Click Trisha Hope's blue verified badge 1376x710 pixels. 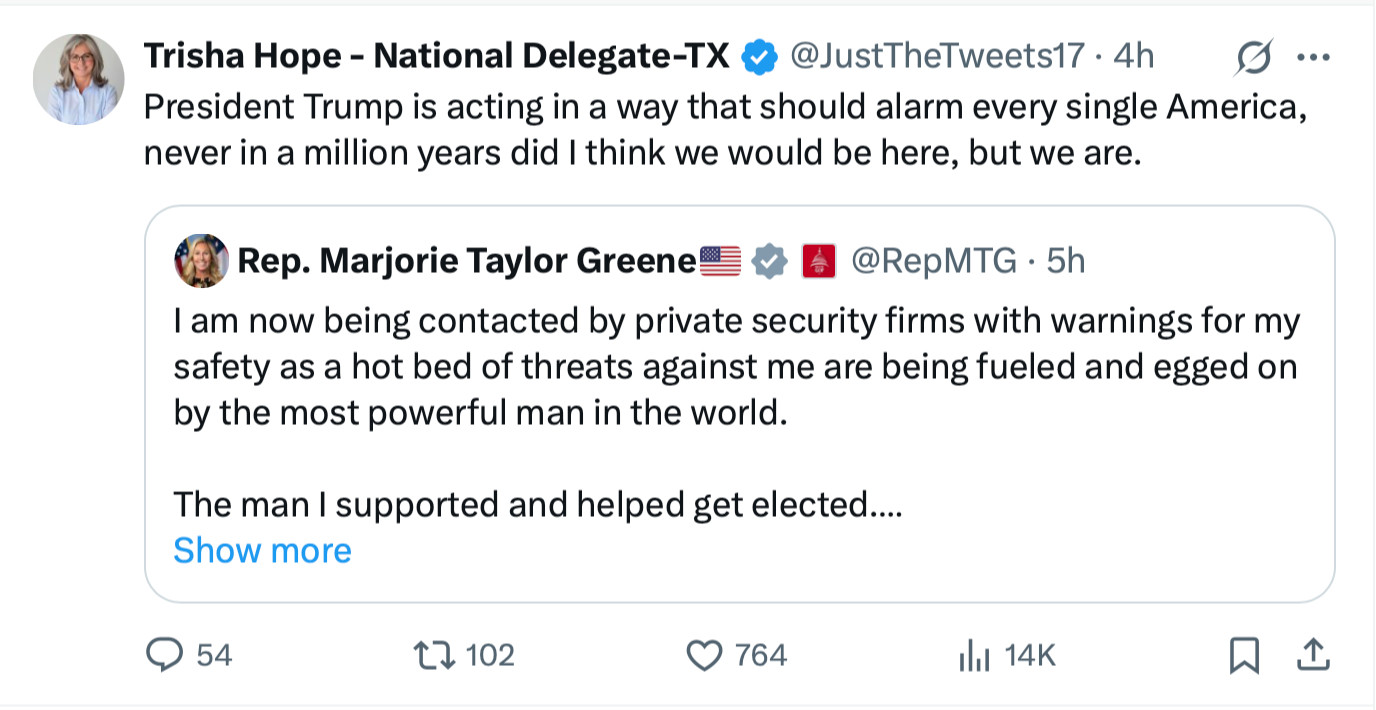coord(759,57)
